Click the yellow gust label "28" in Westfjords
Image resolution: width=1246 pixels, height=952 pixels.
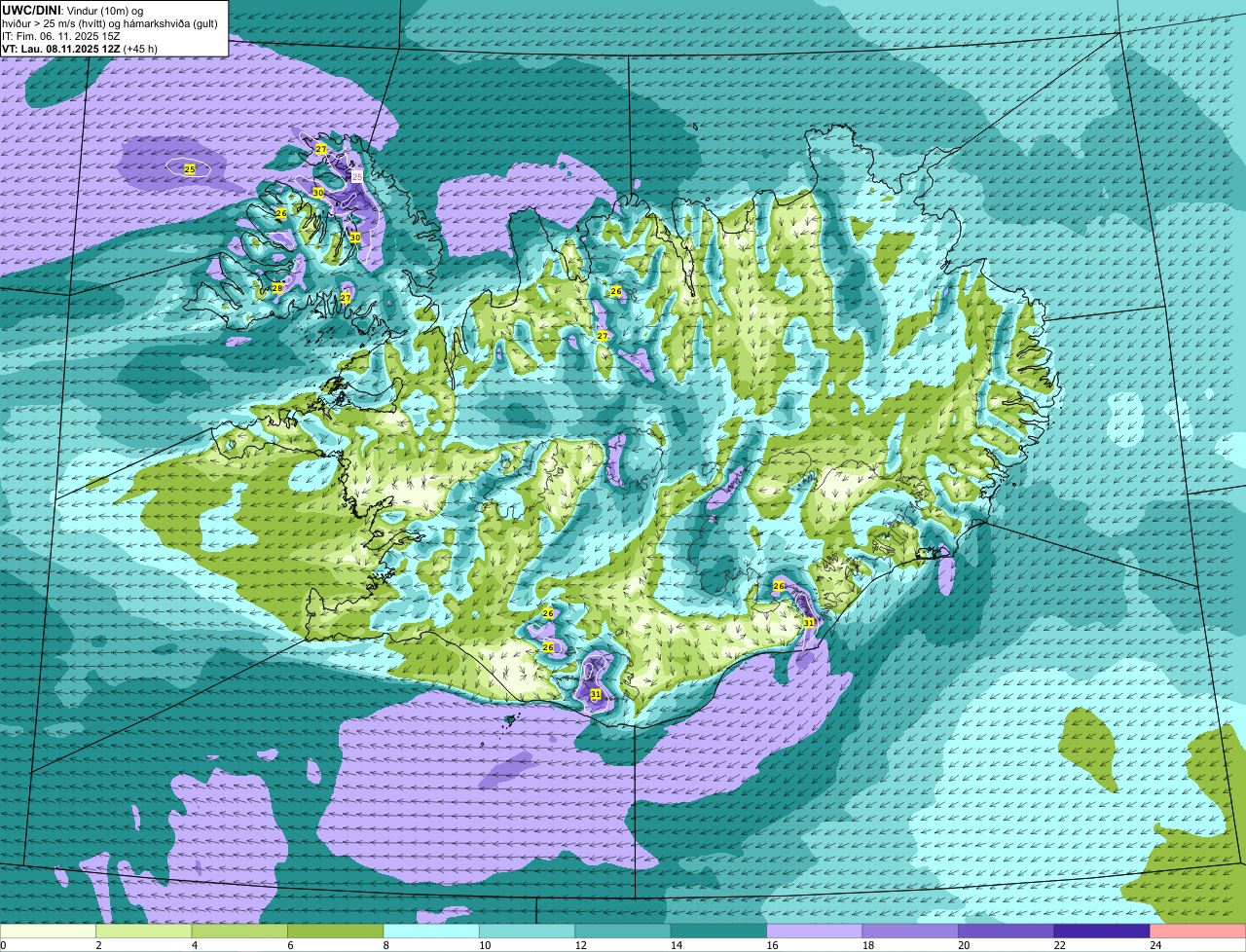click(x=276, y=288)
